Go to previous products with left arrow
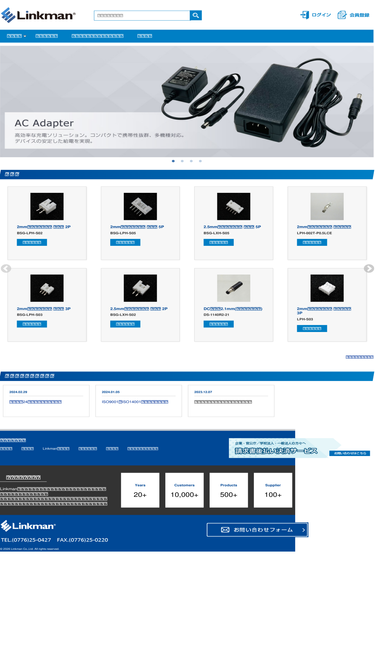 [x=6, y=268]
